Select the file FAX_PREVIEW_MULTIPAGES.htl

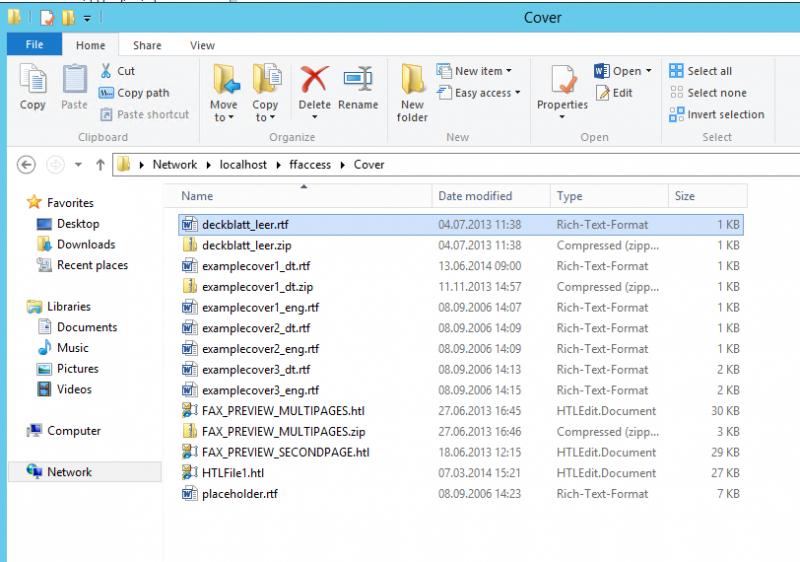click(283, 411)
